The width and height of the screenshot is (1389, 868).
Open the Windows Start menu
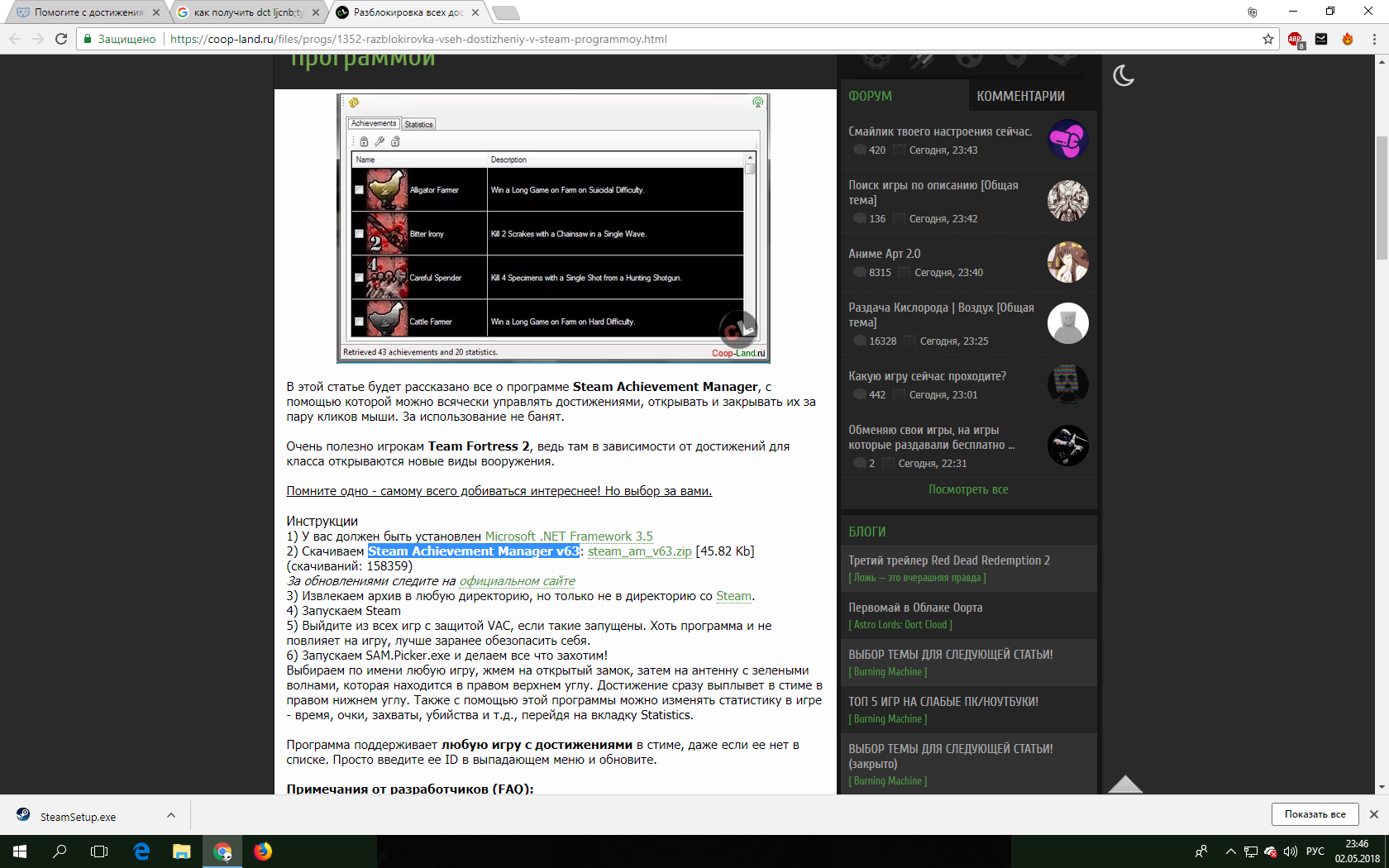(x=20, y=851)
